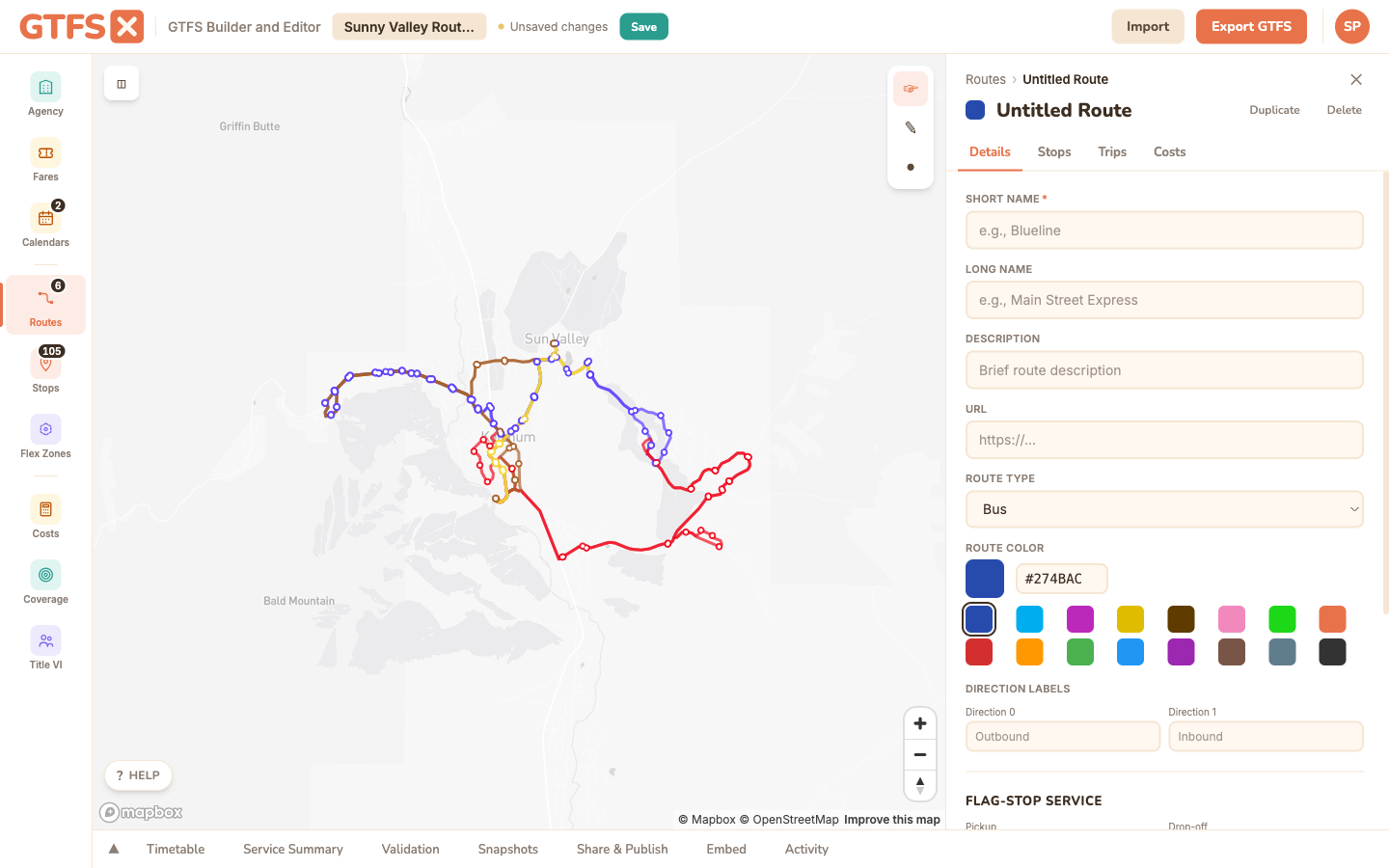Screen dimensions: 1389x868
Task: Pick the pink route color swatch
Action: point(1232,619)
